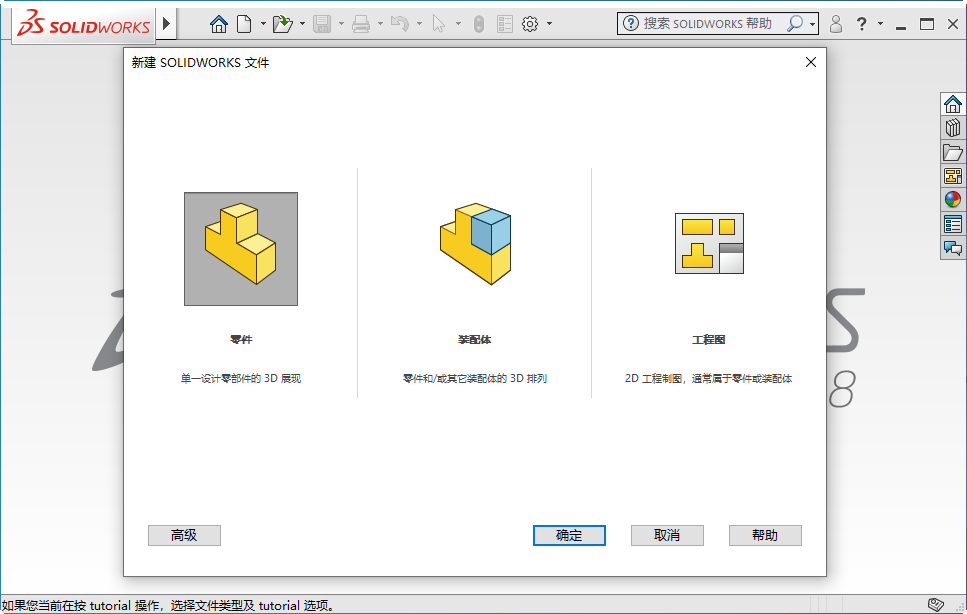Open SOLIDWORKS Forum chat tab in task pane
The width and height of the screenshot is (967, 614).
click(953, 248)
